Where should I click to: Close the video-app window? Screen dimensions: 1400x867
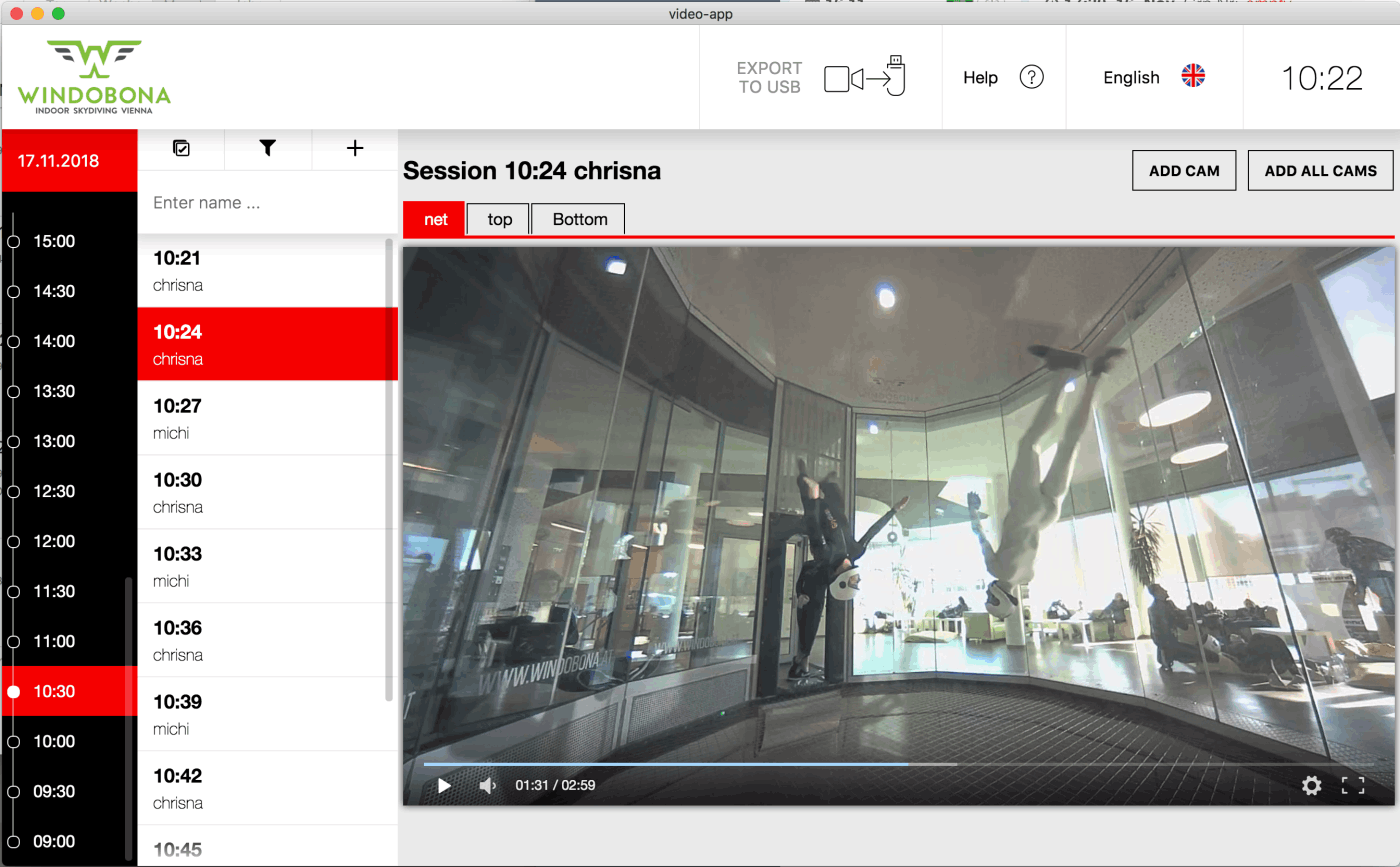pyautogui.click(x=16, y=14)
